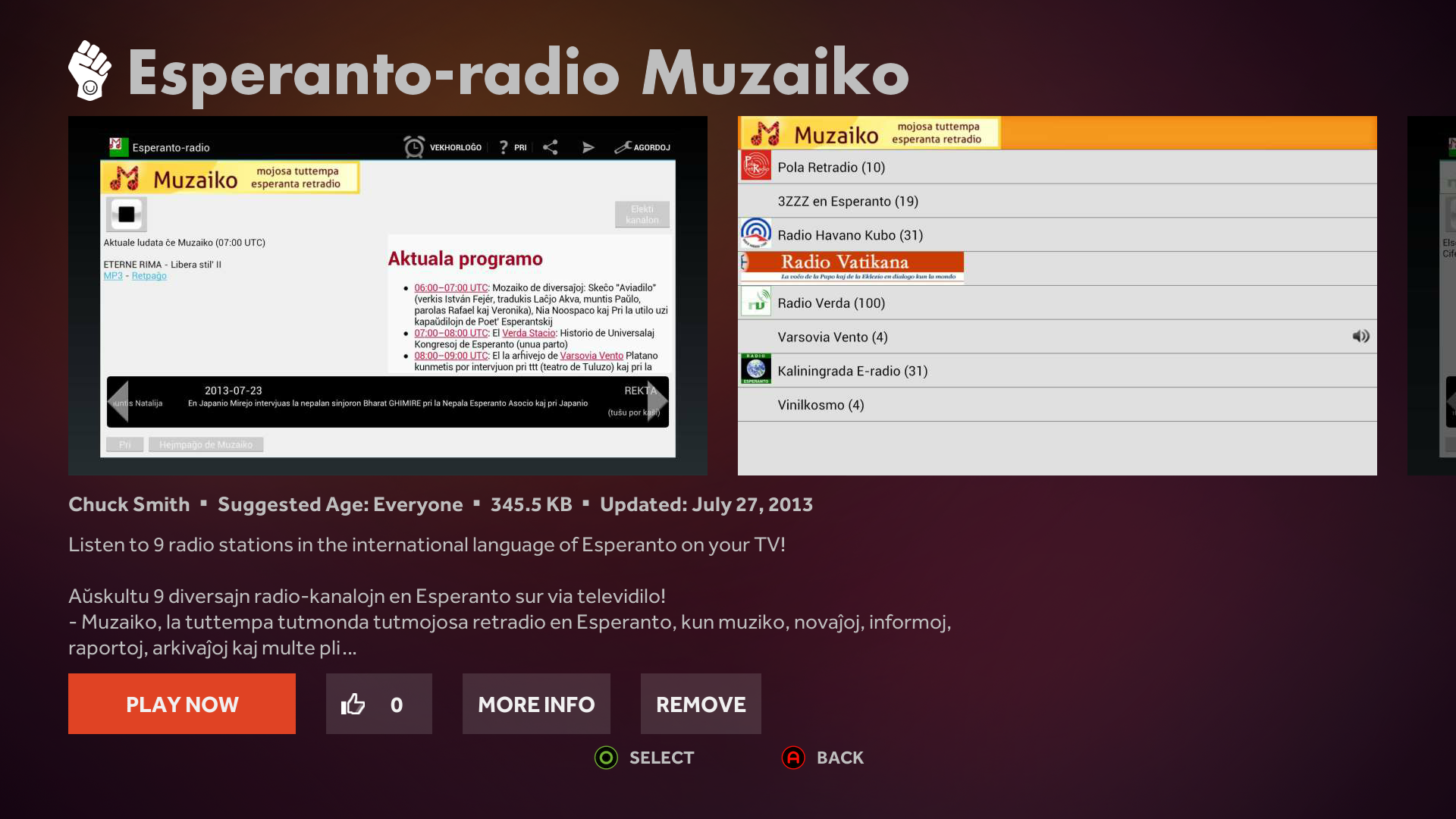
Task: Click the Pola Retradio station logo
Action: pyautogui.click(x=755, y=166)
